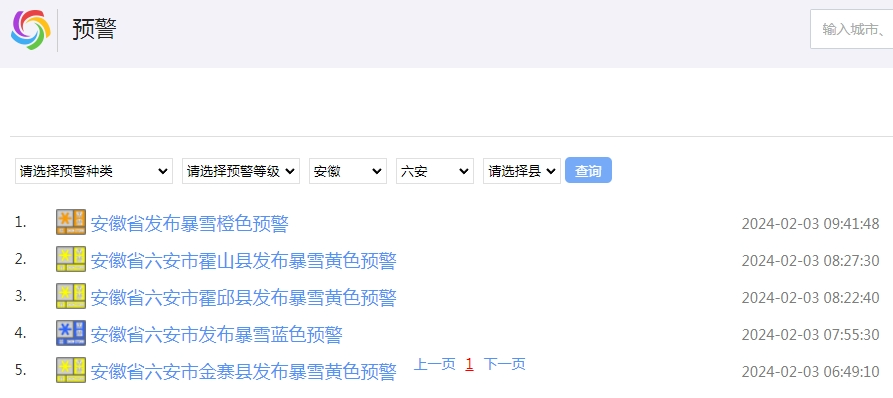Open the province dropdown showing 安徽
The image size is (893, 398).
coord(348,171)
